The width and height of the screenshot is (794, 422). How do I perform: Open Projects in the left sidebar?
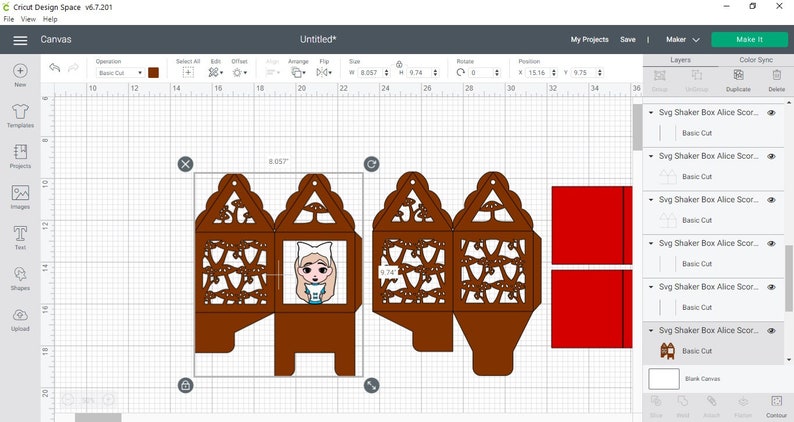tap(20, 156)
